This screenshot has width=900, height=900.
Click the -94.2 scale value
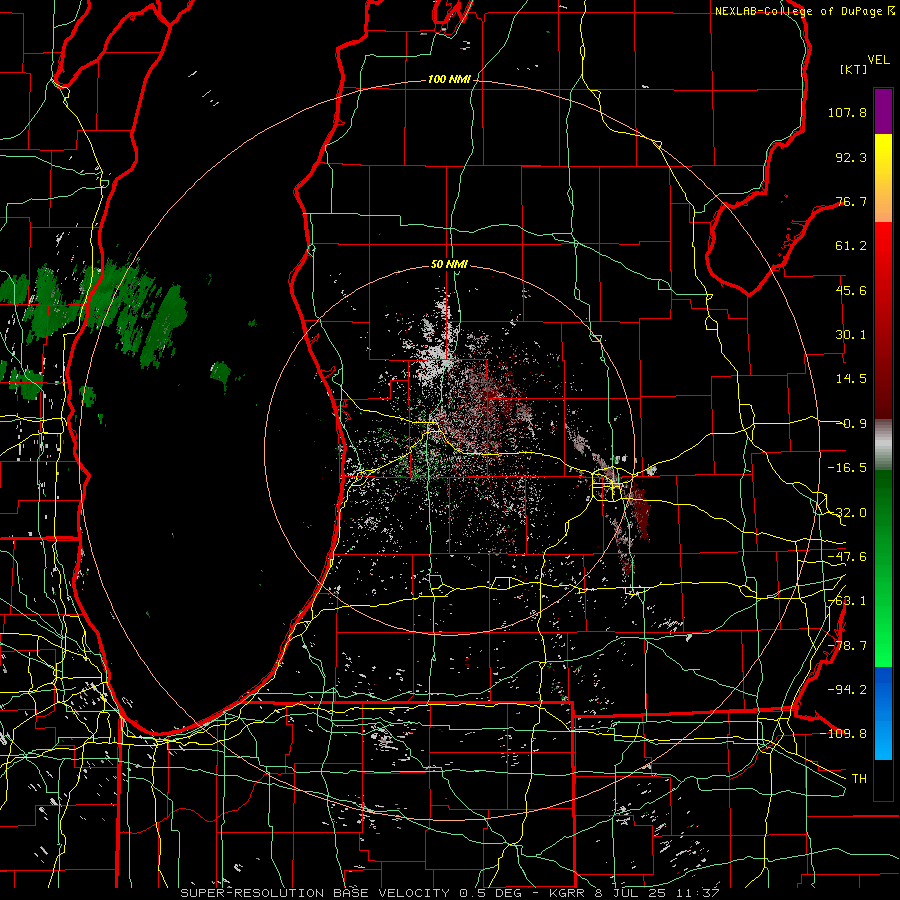tap(847, 689)
